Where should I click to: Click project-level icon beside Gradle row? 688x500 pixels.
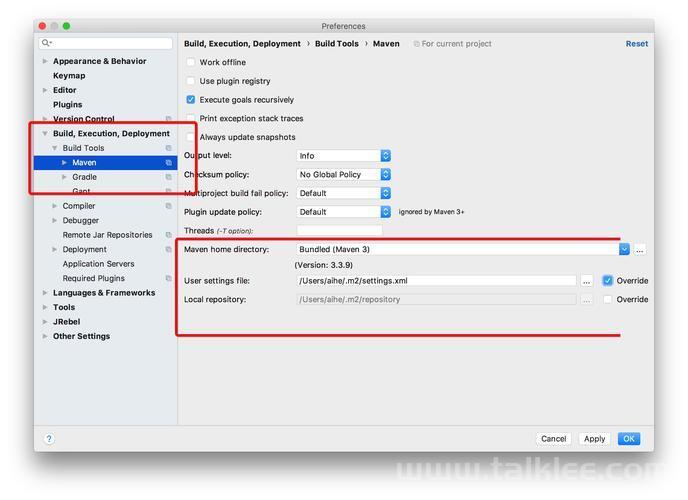[x=168, y=177]
